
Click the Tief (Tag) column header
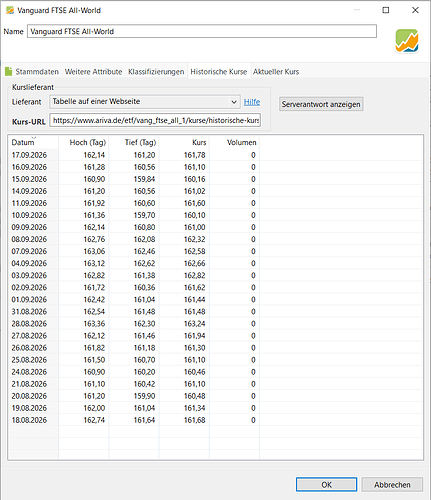click(134, 142)
